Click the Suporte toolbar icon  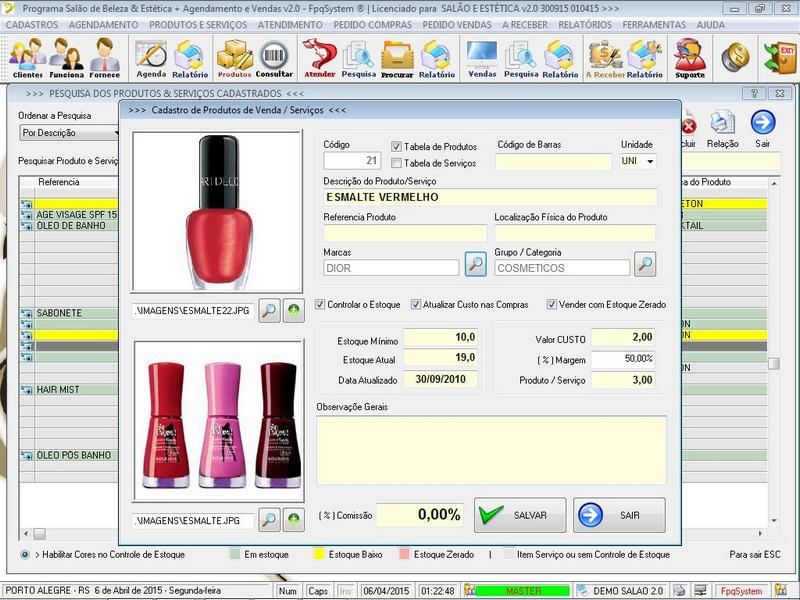[689, 58]
